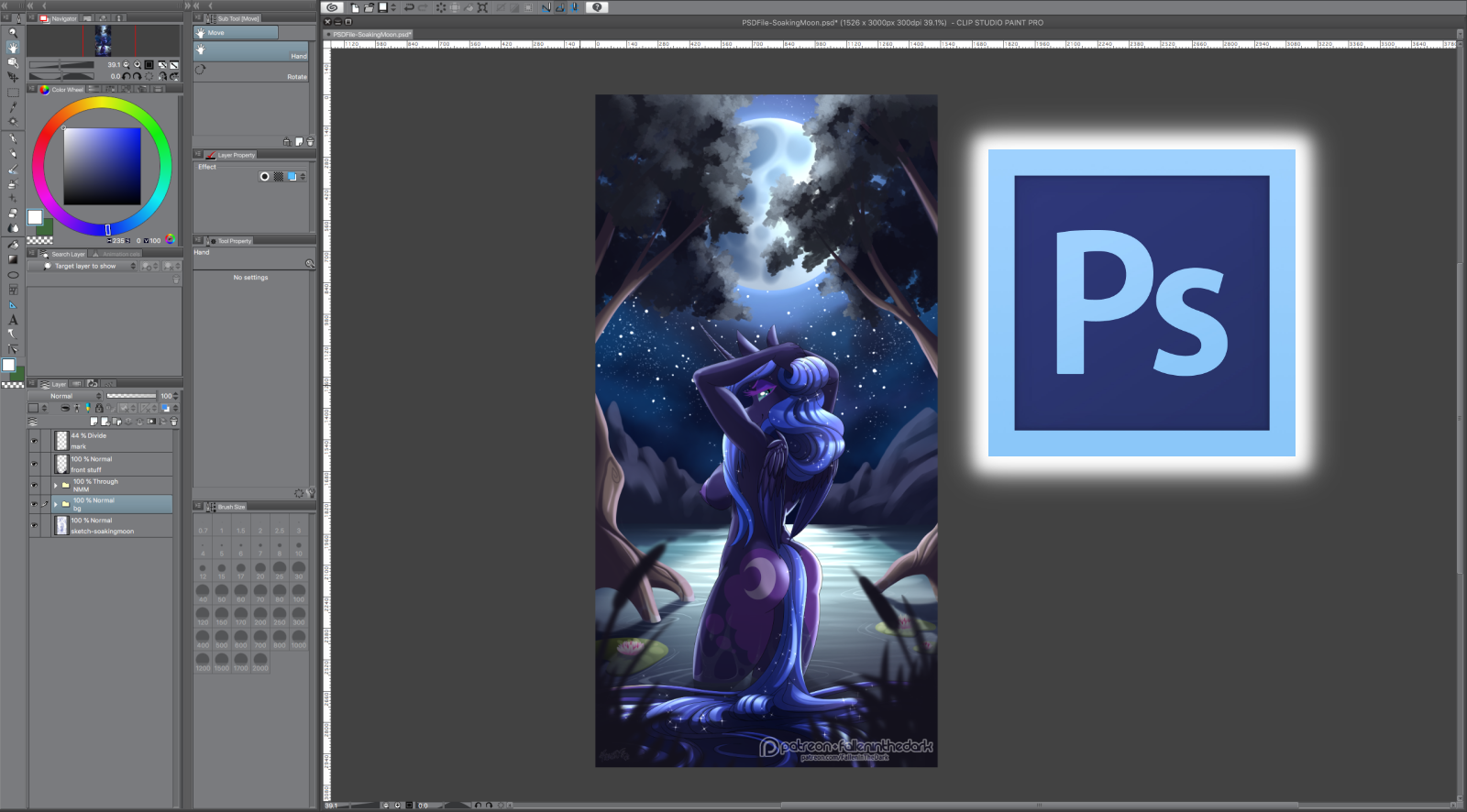Toggle Snap to Special Ruler in command bar
Viewport: 1467px width, 812px height.
[559, 7]
